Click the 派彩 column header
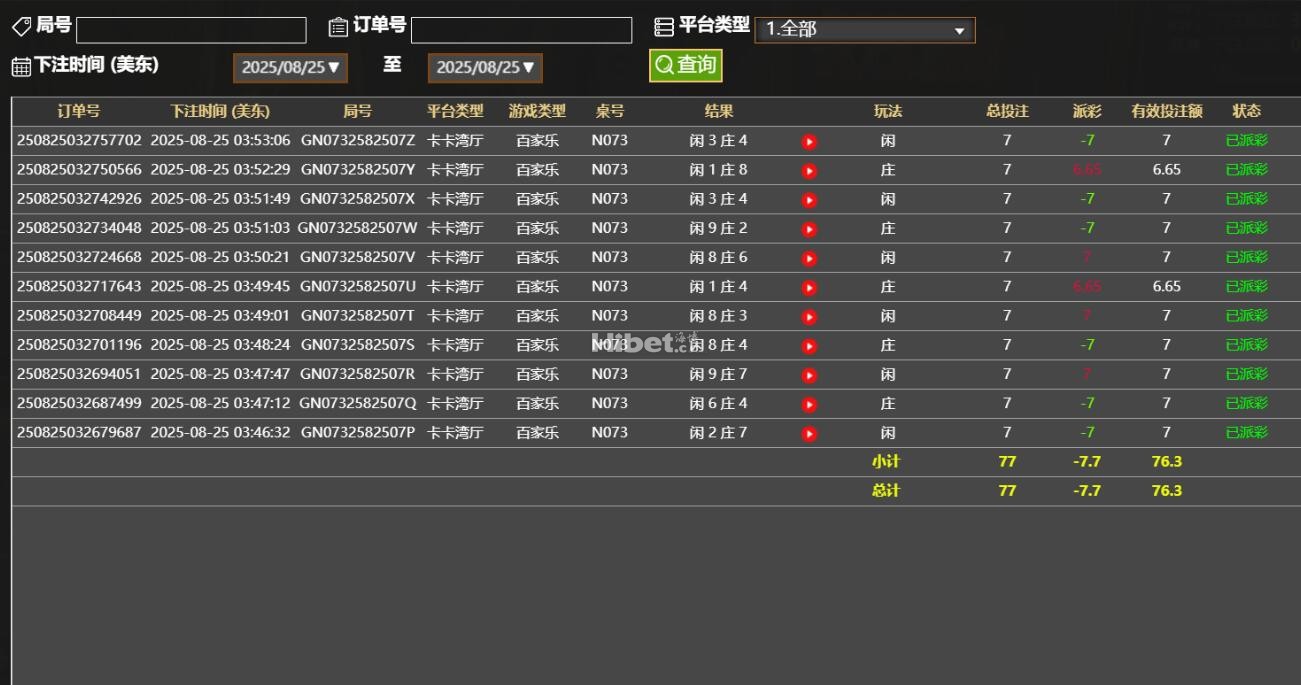Viewport: 1301px width, 685px height. coord(1086,111)
